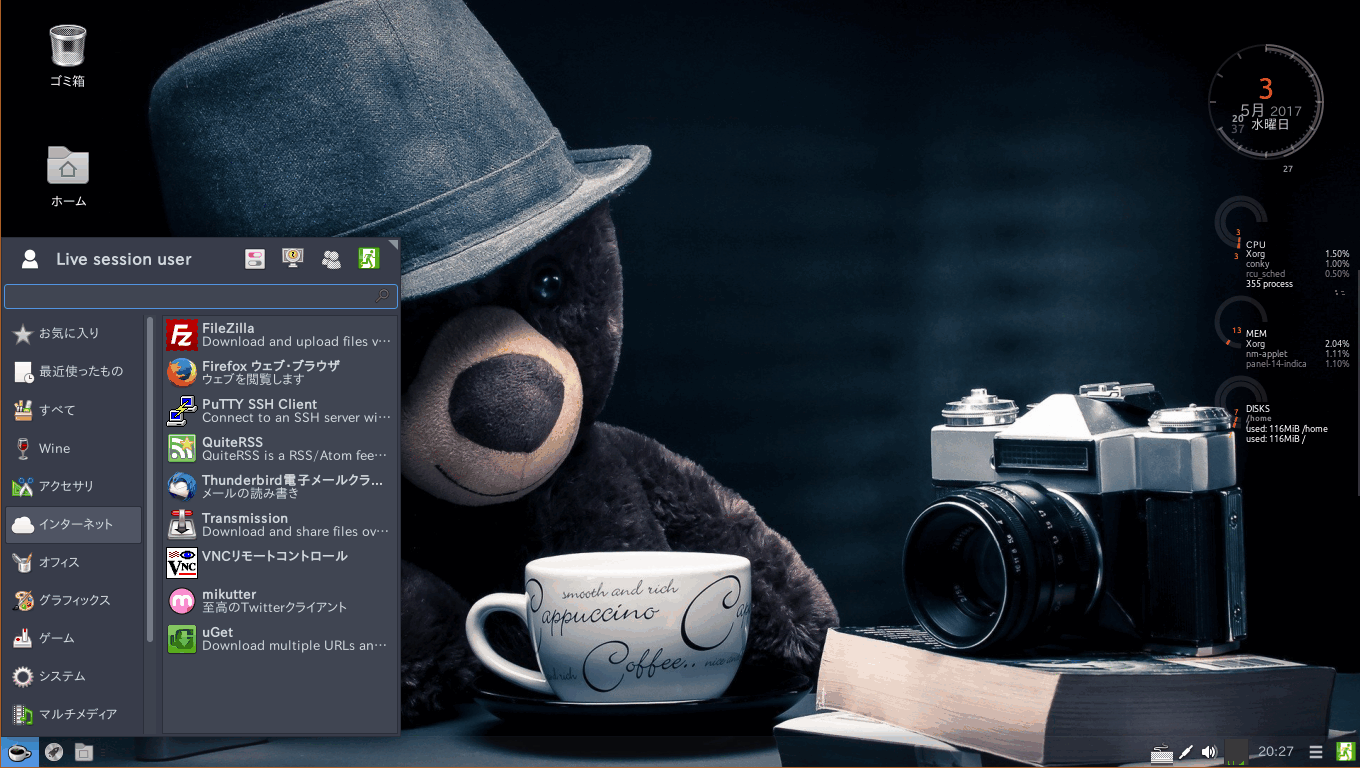Launch FileZilla from the menu
1360x768 pixels.
(280, 335)
